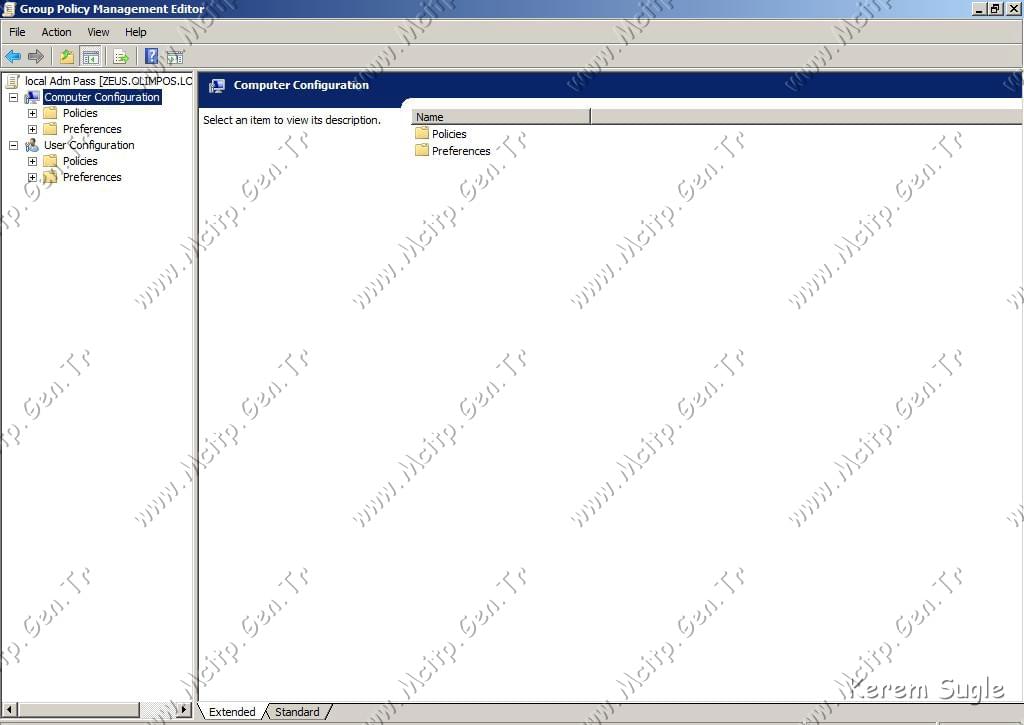Select the Computer Configuration tree label
The image size is (1024, 725).
102,97
